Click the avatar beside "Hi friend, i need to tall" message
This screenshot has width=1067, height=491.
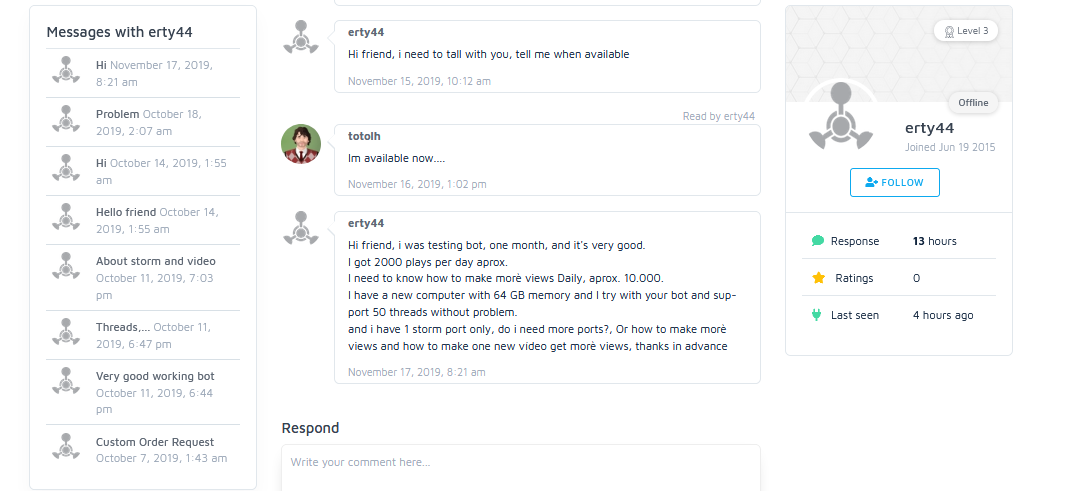coord(301,38)
